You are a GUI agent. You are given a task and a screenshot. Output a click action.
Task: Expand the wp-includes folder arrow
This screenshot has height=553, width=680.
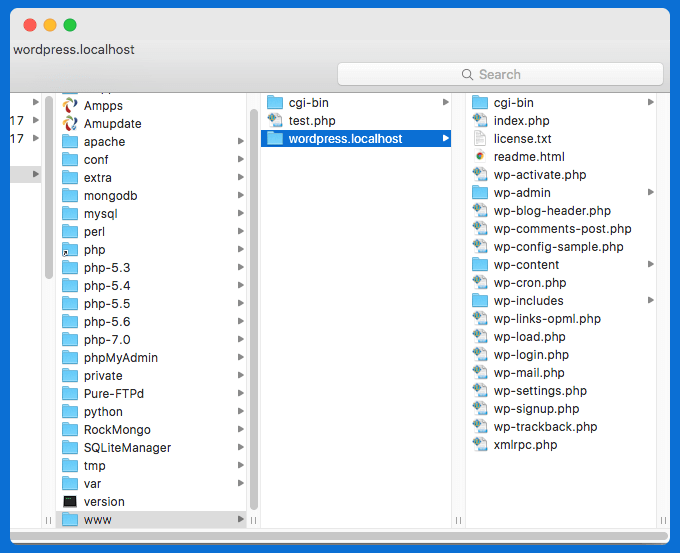651,300
